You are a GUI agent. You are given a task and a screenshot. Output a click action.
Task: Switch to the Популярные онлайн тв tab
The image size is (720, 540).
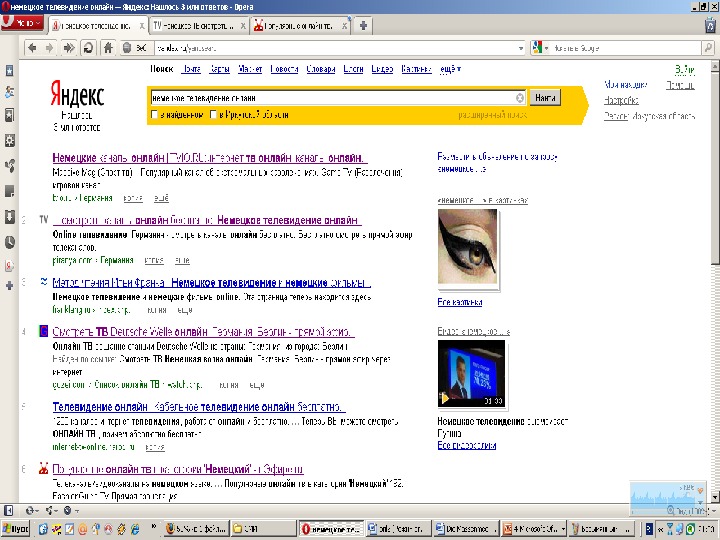click(x=300, y=26)
